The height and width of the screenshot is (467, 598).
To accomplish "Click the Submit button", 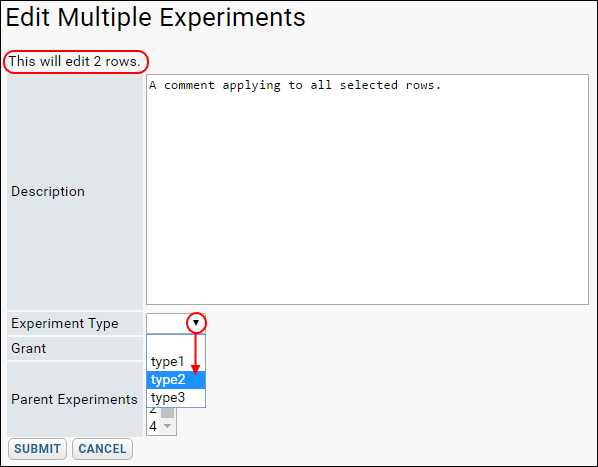I will click(x=37, y=449).
